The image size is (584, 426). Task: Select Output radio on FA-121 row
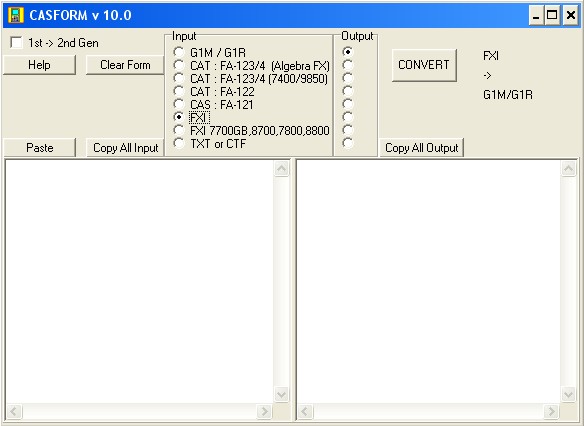tap(347, 104)
